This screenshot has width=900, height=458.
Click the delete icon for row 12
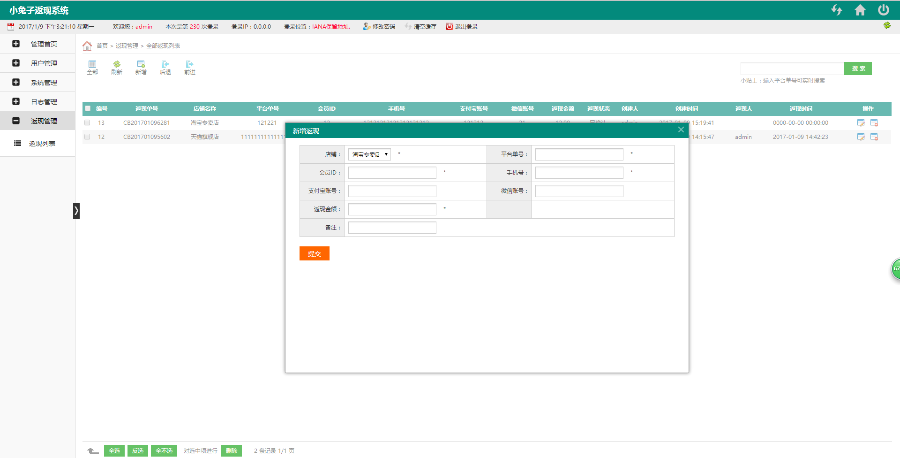pyautogui.click(x=874, y=137)
